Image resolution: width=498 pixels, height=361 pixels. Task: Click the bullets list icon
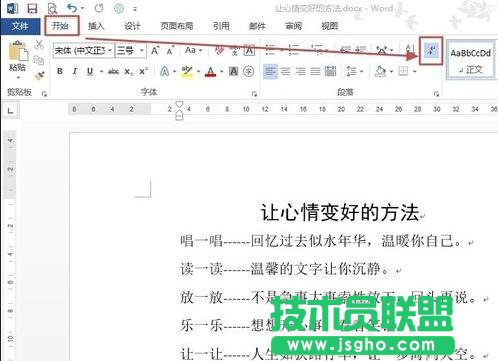(270, 50)
